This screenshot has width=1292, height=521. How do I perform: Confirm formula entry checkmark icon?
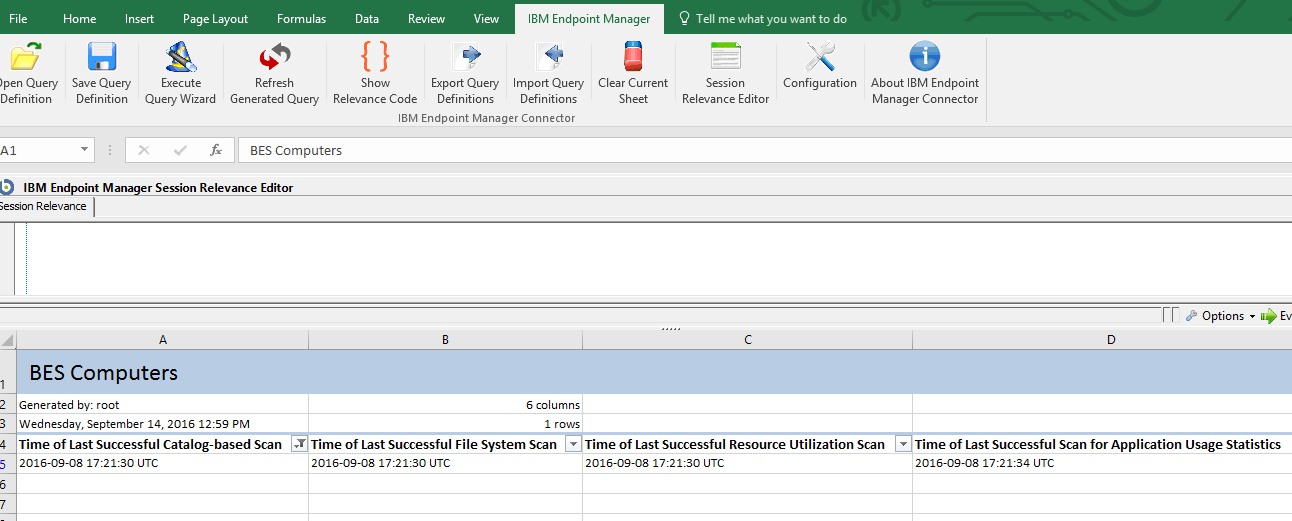[180, 150]
